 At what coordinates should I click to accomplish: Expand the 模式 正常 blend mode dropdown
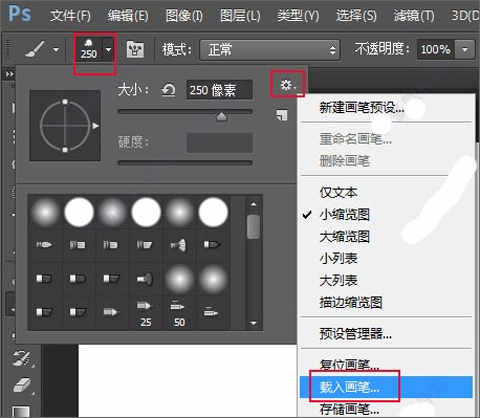tap(269, 50)
